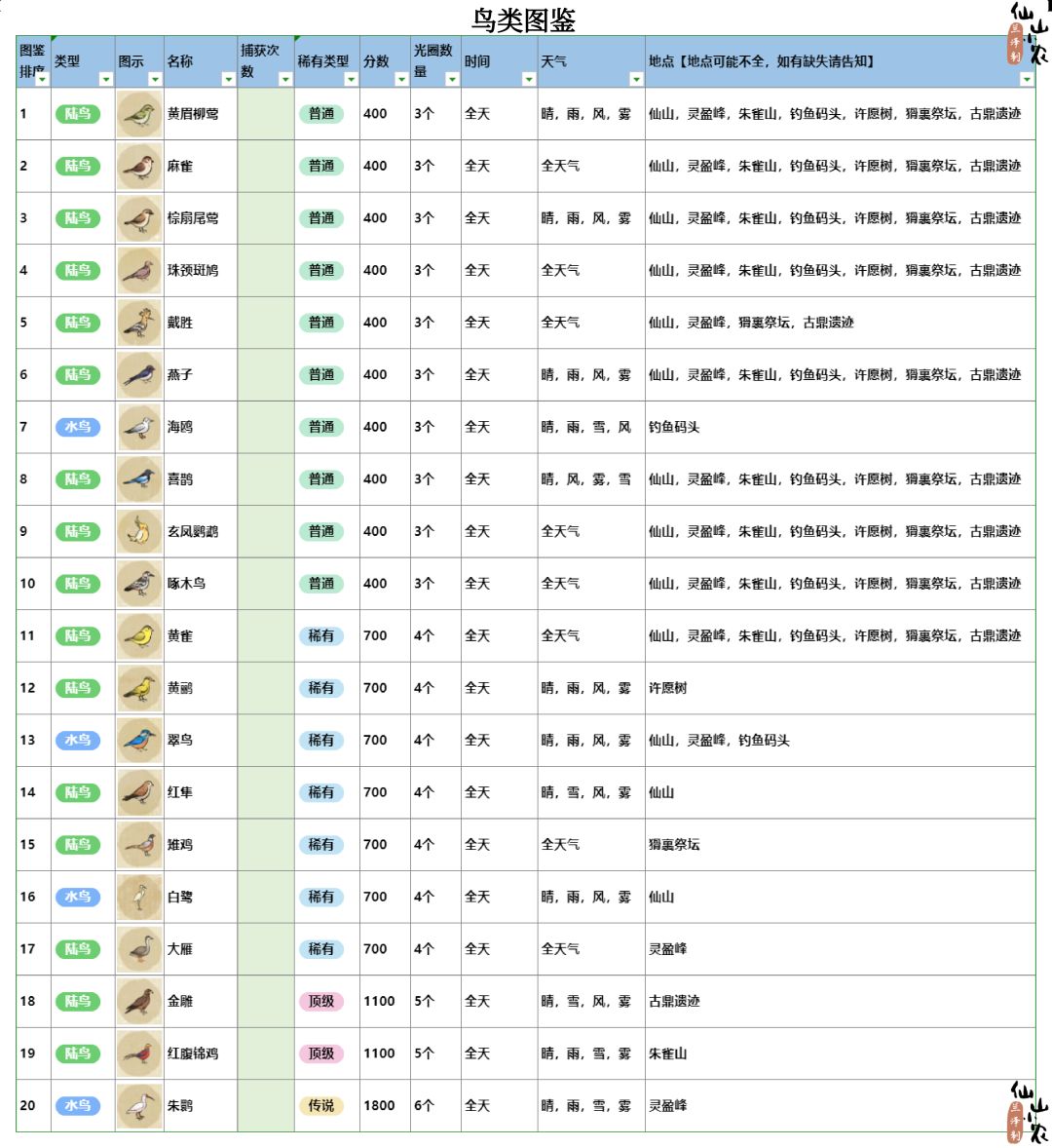This screenshot has height=1148, width=1052.
Task: Click the 水鸟 type tag for 白鹭
Action: tap(78, 897)
